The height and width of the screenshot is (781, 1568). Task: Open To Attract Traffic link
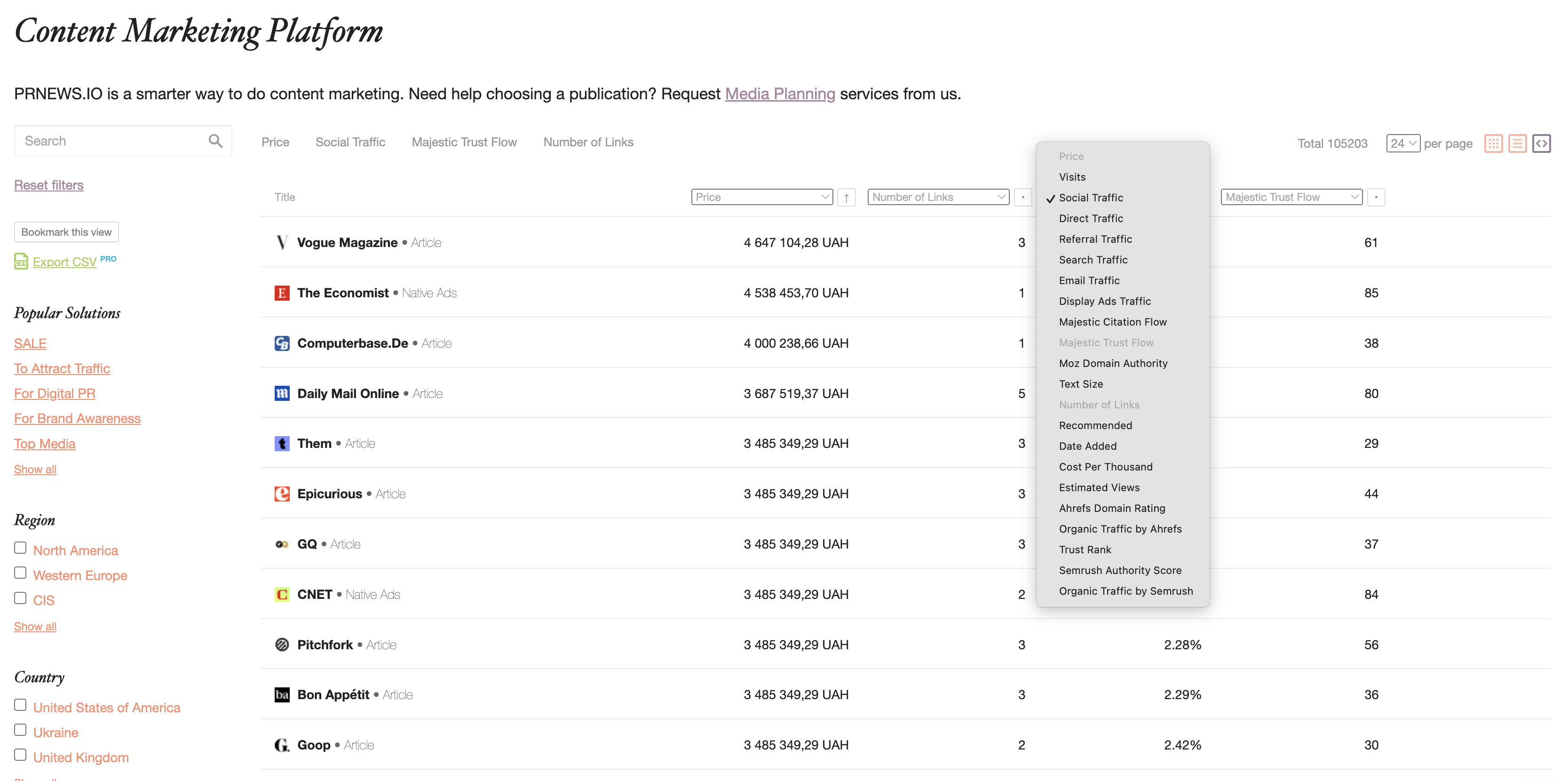point(62,368)
